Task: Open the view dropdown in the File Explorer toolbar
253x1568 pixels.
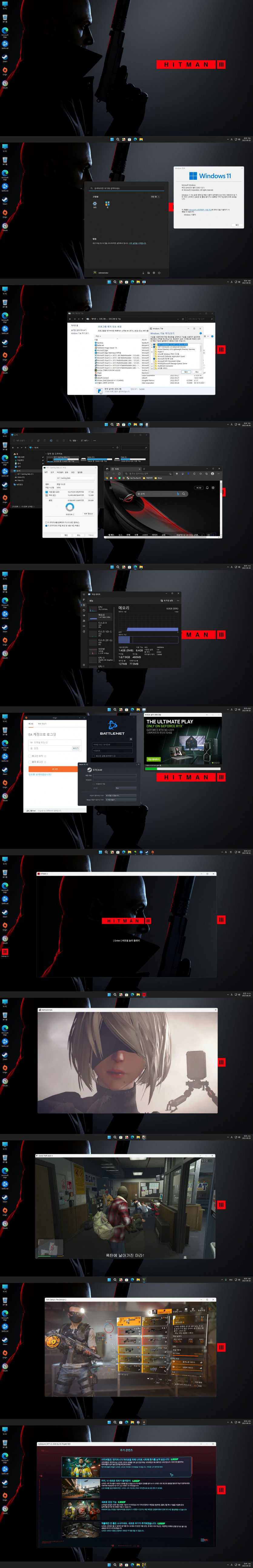Action: tap(85, 441)
